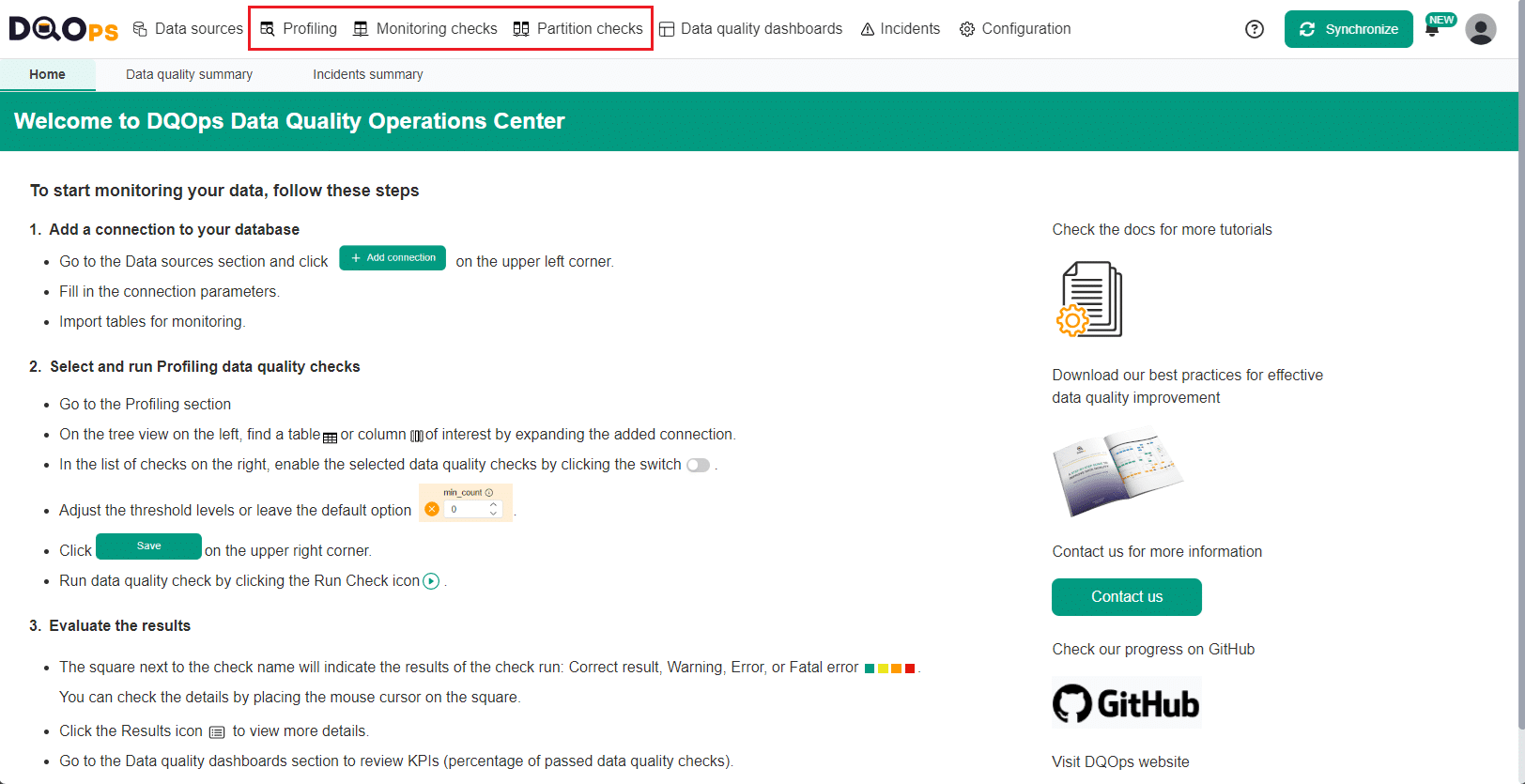Open the docs tutorials document icon
The width and height of the screenshot is (1525, 784).
pyautogui.click(x=1089, y=300)
